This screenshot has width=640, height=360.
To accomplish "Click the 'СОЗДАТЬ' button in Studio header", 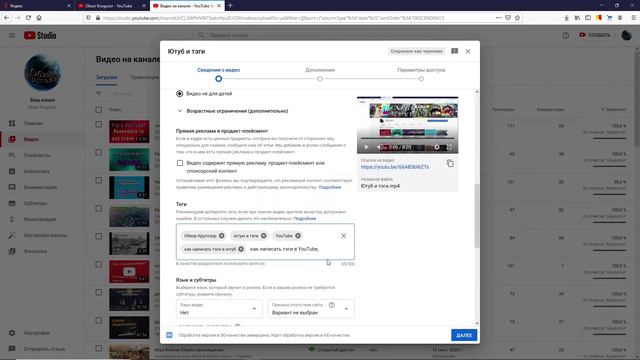I will coord(594,36).
